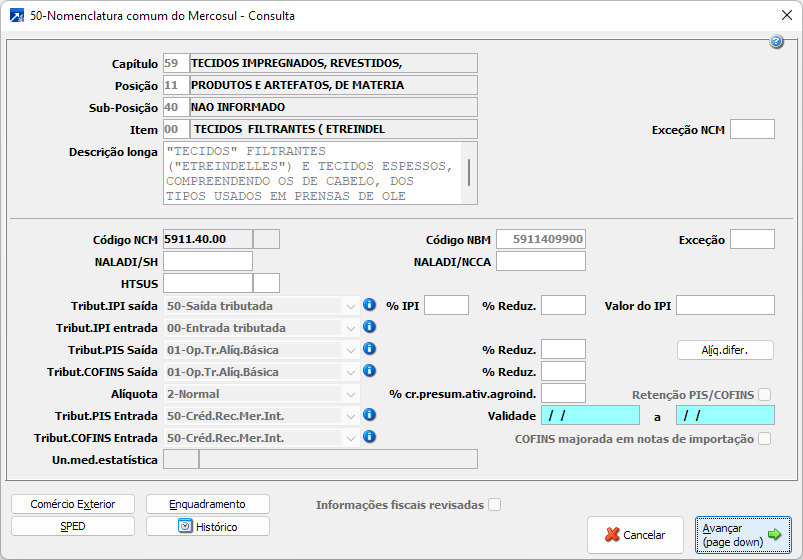Image resolution: width=803 pixels, height=560 pixels.
Task: Click Un.med.estatística code field
Action: (181, 460)
